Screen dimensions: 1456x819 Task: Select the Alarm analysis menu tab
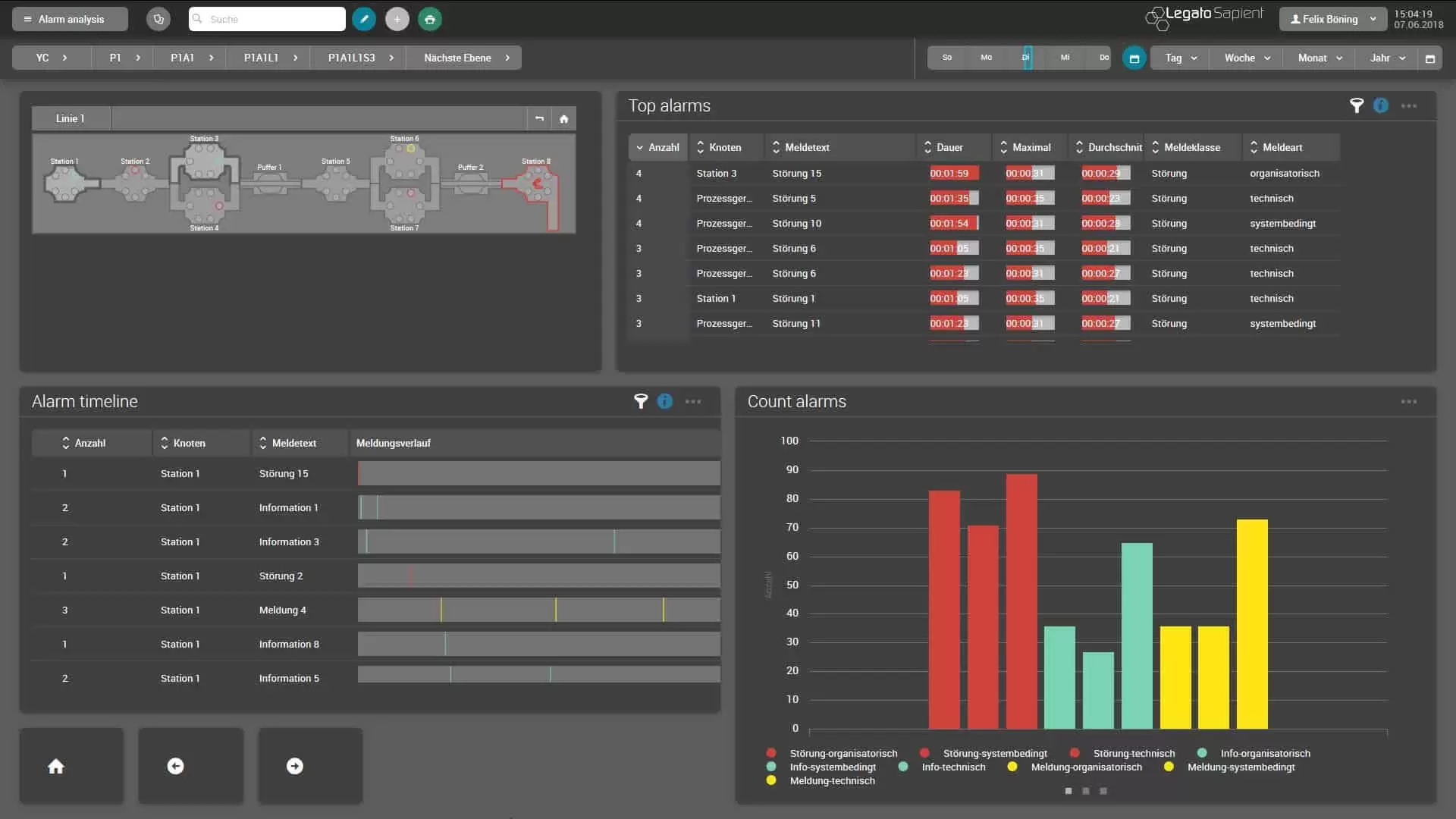70,18
